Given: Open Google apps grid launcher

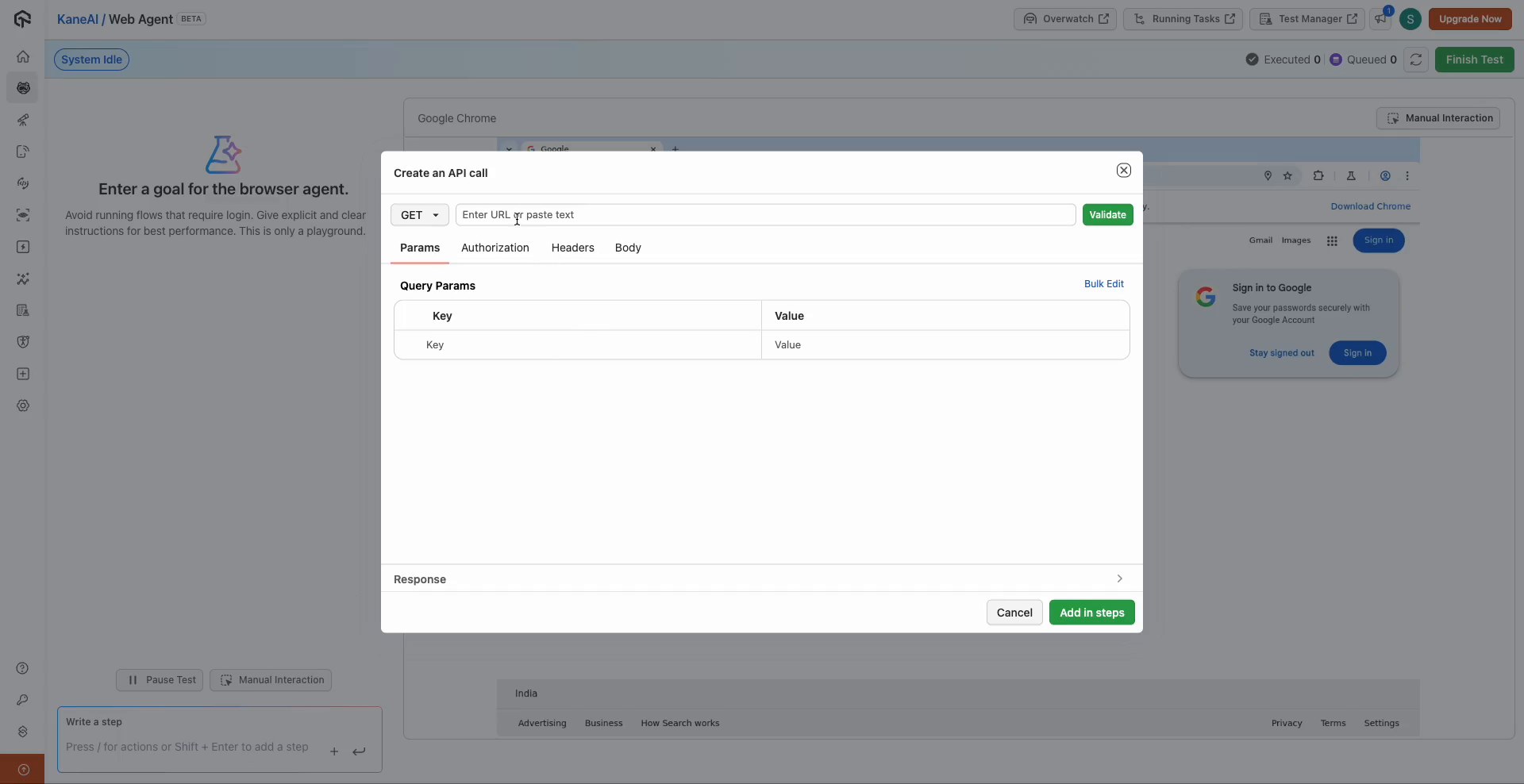Looking at the screenshot, I should click(1333, 240).
